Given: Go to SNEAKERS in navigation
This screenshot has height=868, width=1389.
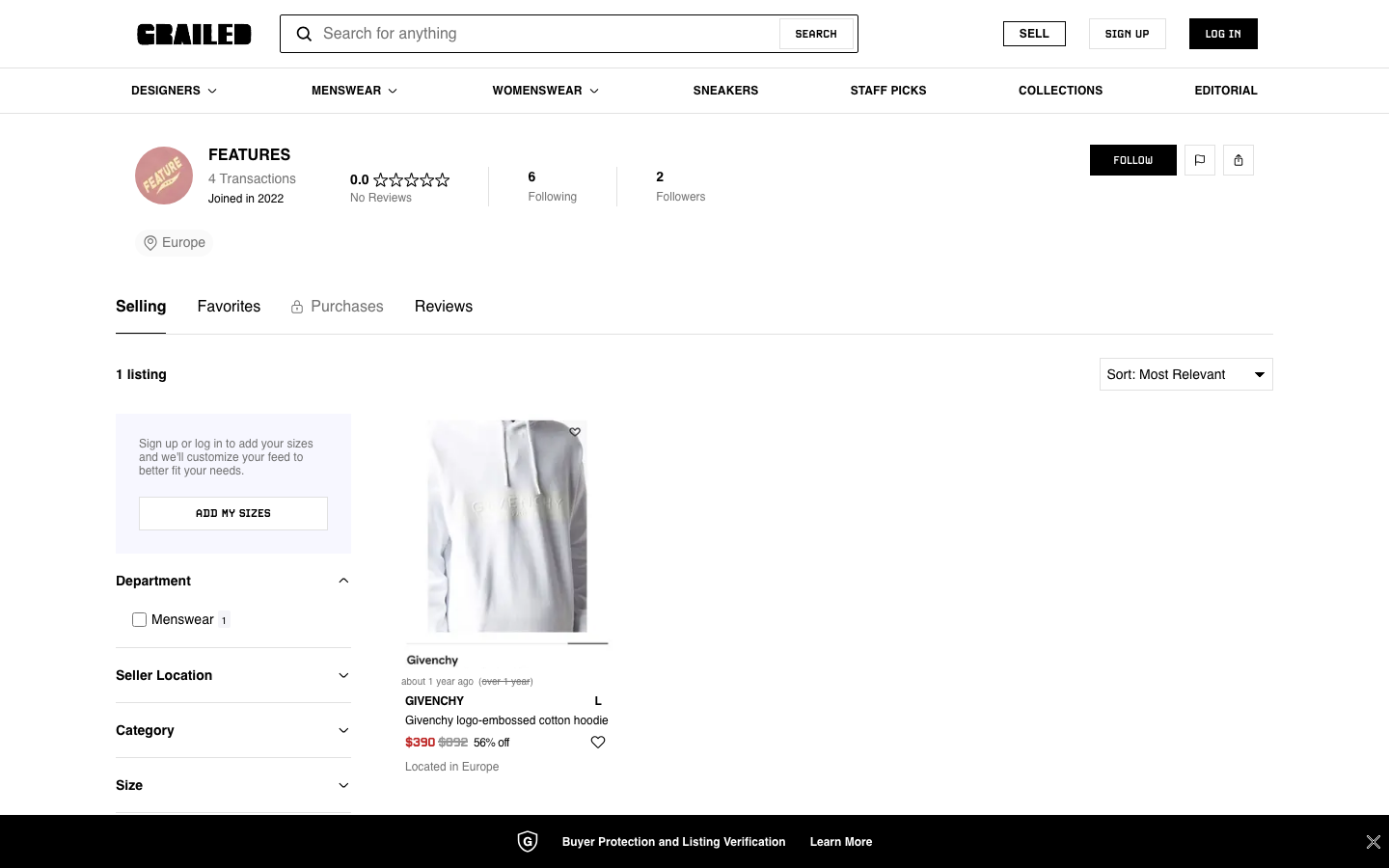Looking at the screenshot, I should click(x=725, y=91).
